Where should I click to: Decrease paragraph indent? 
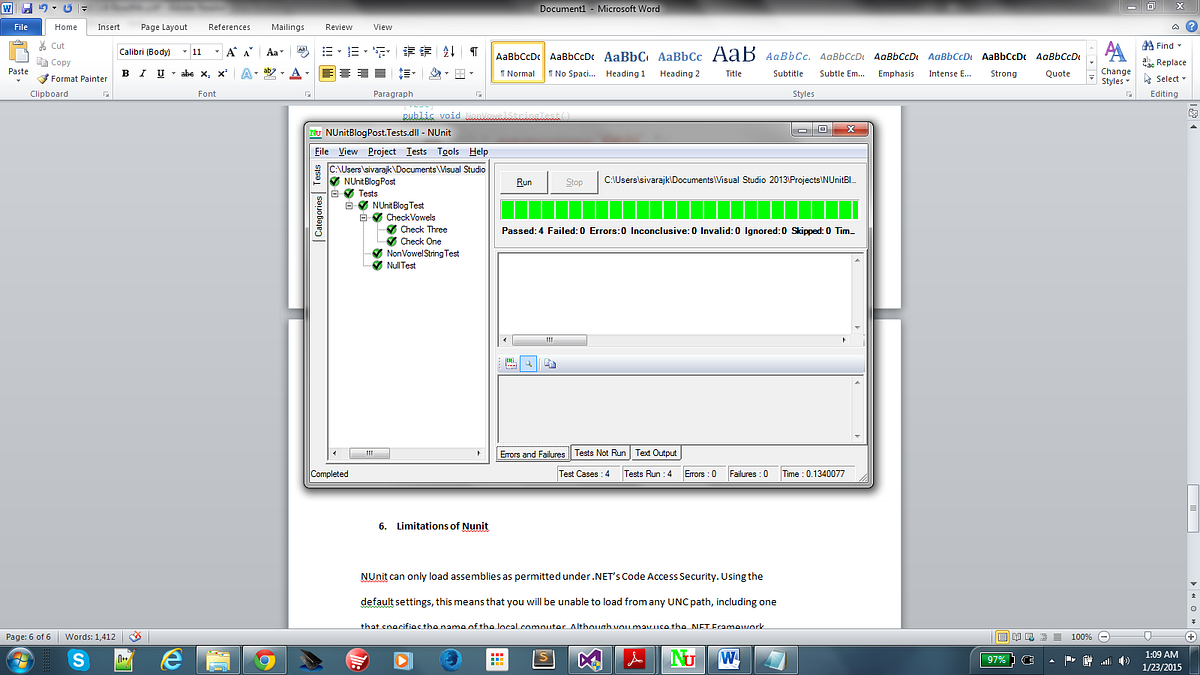pos(410,52)
